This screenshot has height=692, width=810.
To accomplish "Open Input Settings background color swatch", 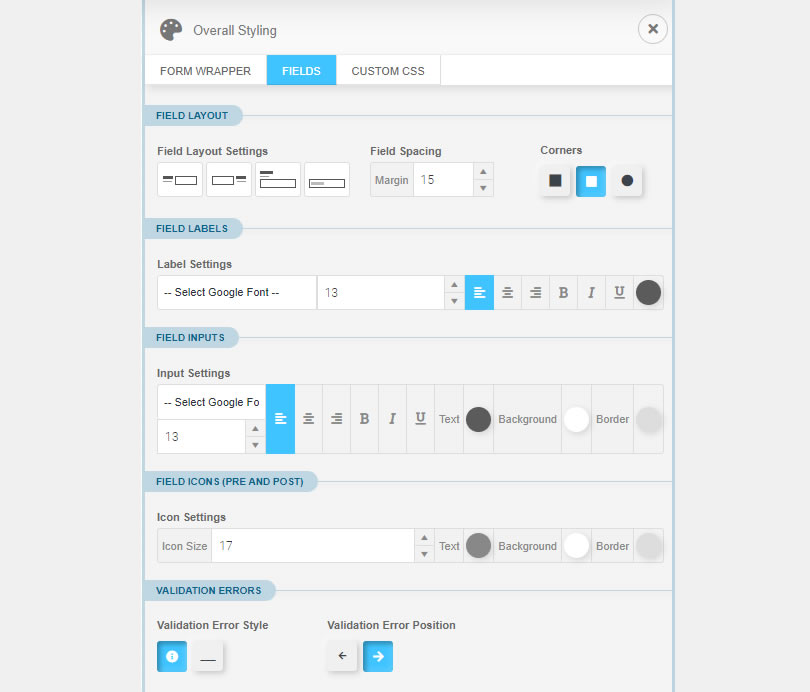I will click(x=577, y=419).
